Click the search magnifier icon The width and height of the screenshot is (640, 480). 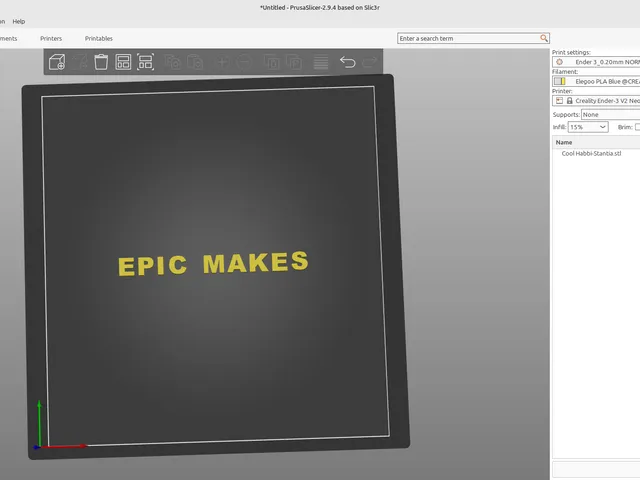coord(544,38)
